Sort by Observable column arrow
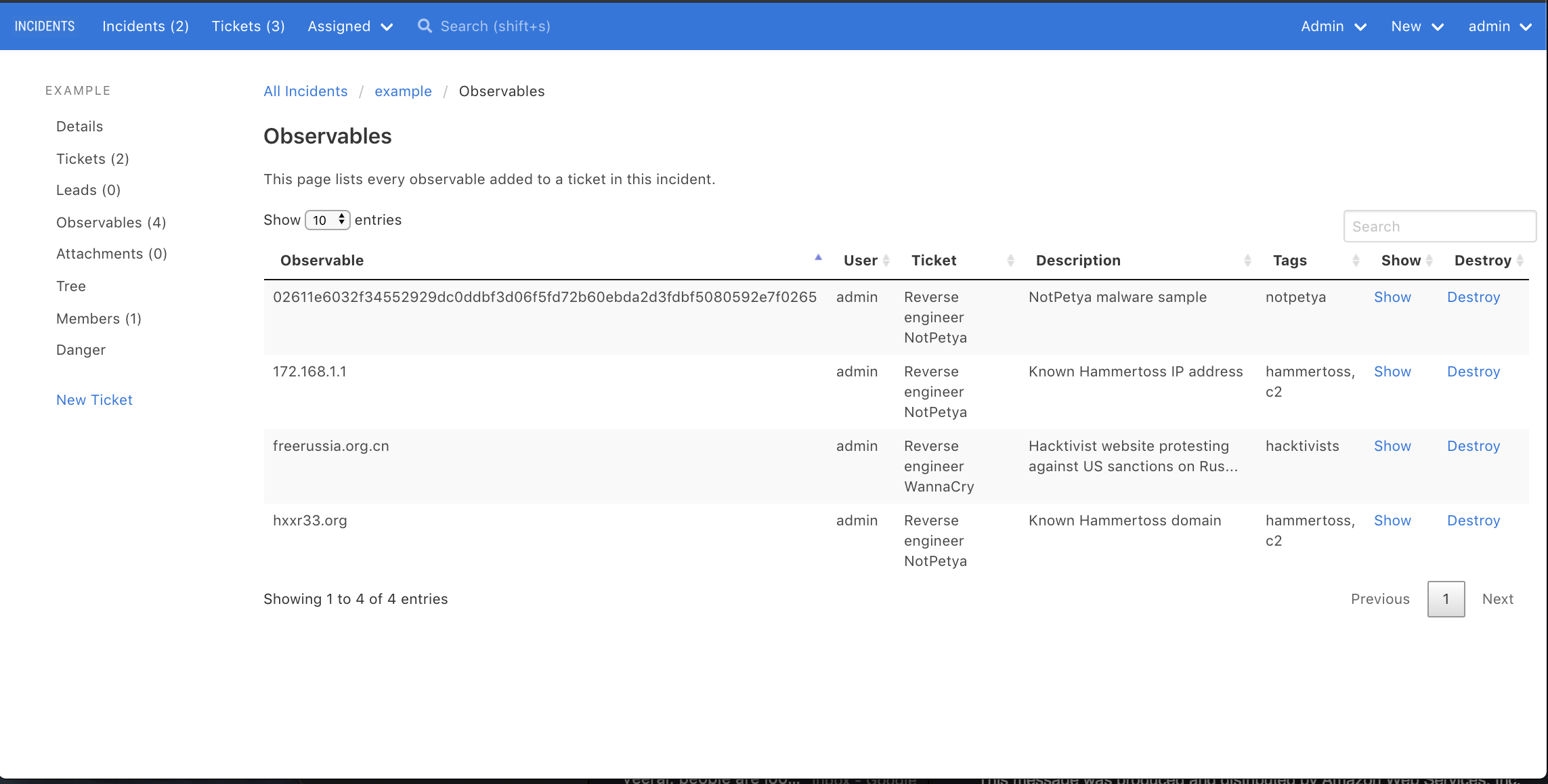Image resolution: width=1548 pixels, height=784 pixels. [818, 258]
